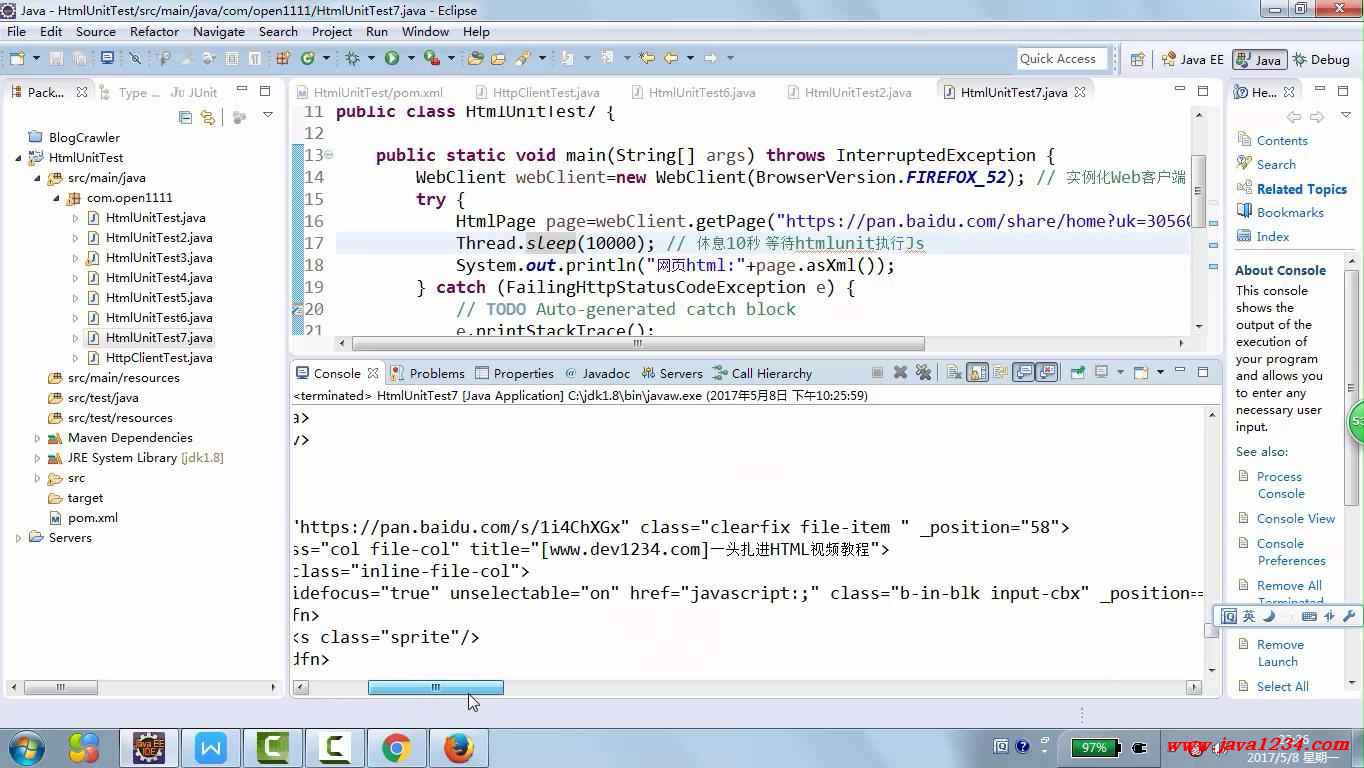Click the Chrome taskbar icon
This screenshot has width=1364, height=768.
[397, 747]
